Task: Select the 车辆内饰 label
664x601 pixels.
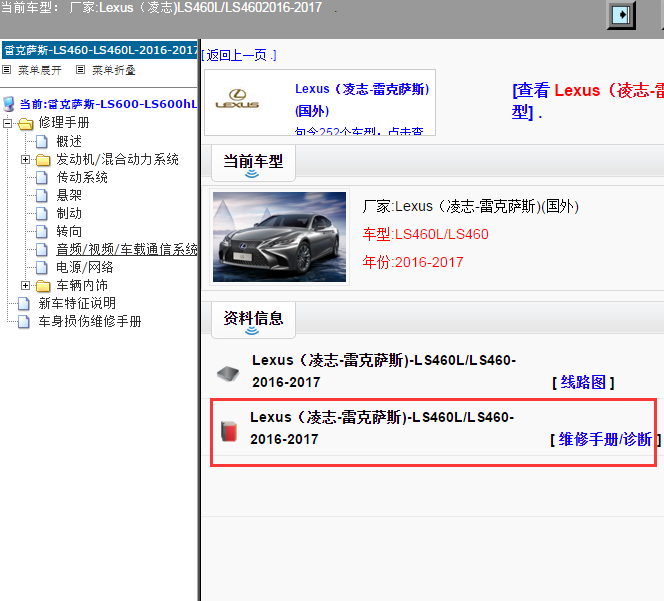Action: pos(82,285)
